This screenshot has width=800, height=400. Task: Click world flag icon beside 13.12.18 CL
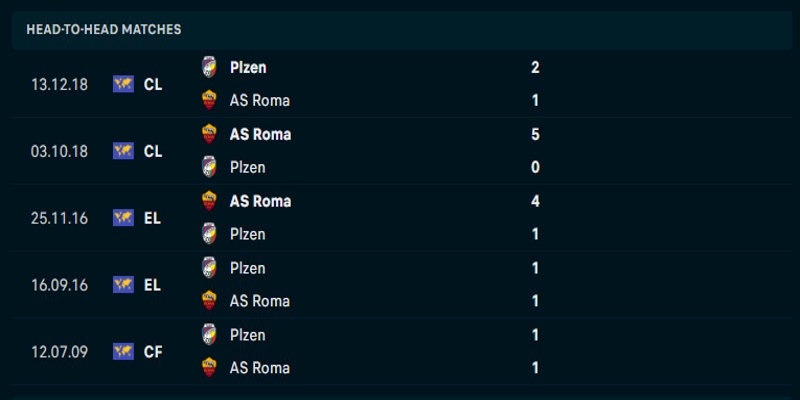pos(123,84)
